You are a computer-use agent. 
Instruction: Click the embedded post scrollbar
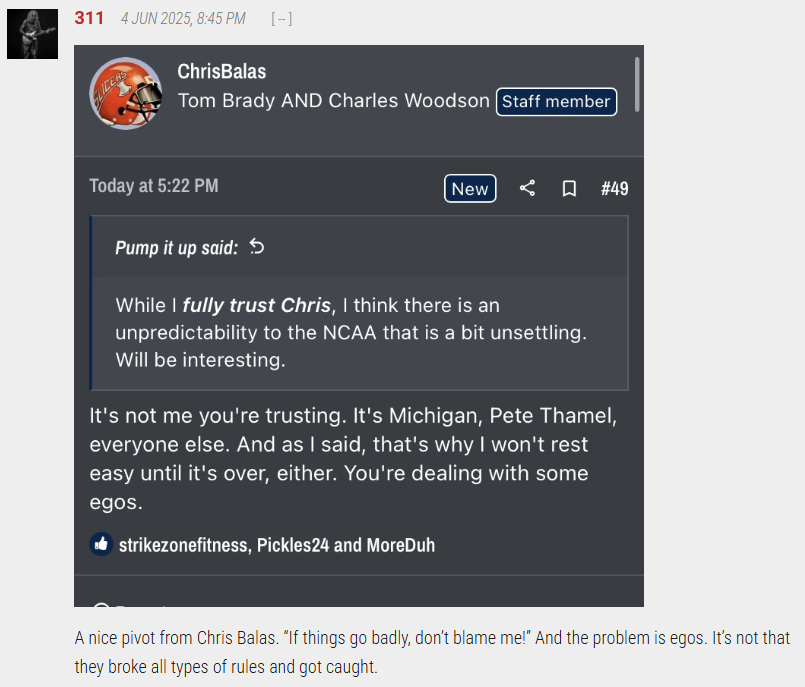click(637, 84)
